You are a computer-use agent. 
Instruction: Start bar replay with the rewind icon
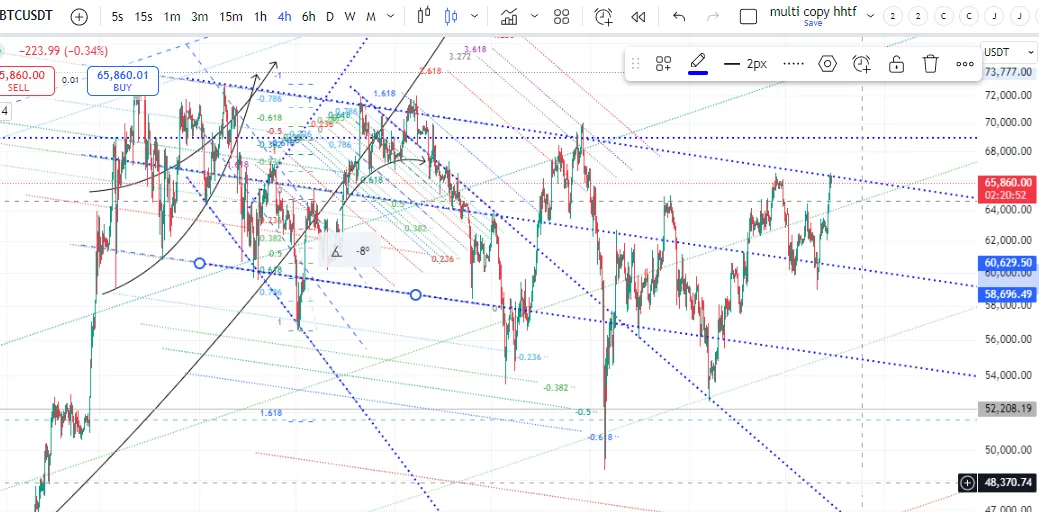(637, 17)
